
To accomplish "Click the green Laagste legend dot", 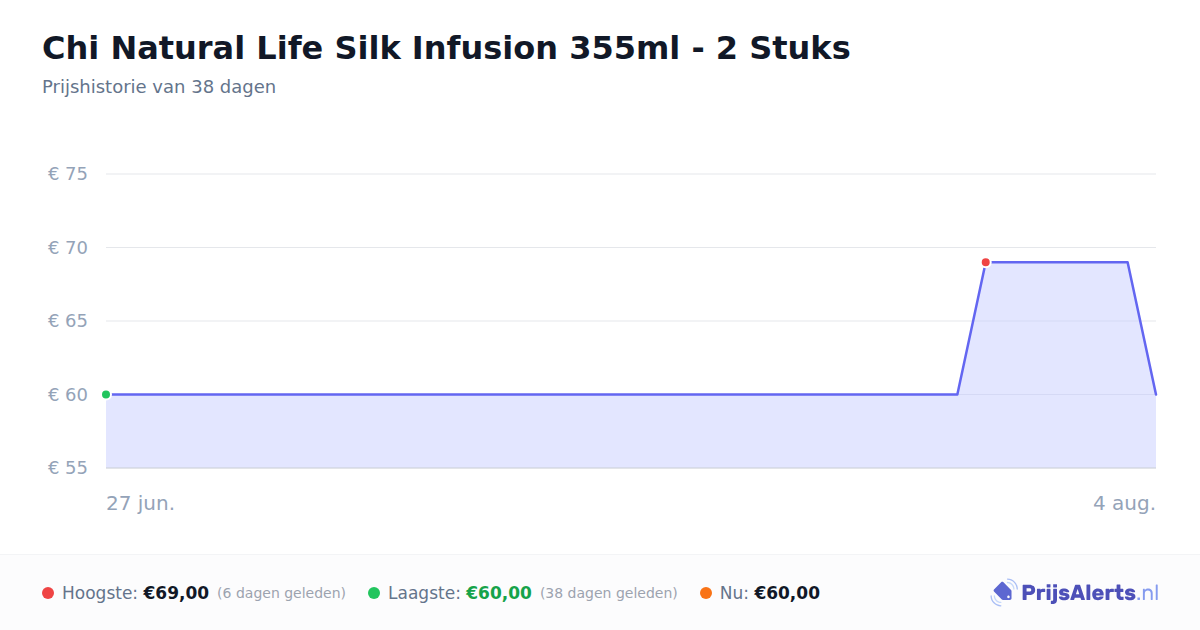I will pyautogui.click(x=374, y=593).
